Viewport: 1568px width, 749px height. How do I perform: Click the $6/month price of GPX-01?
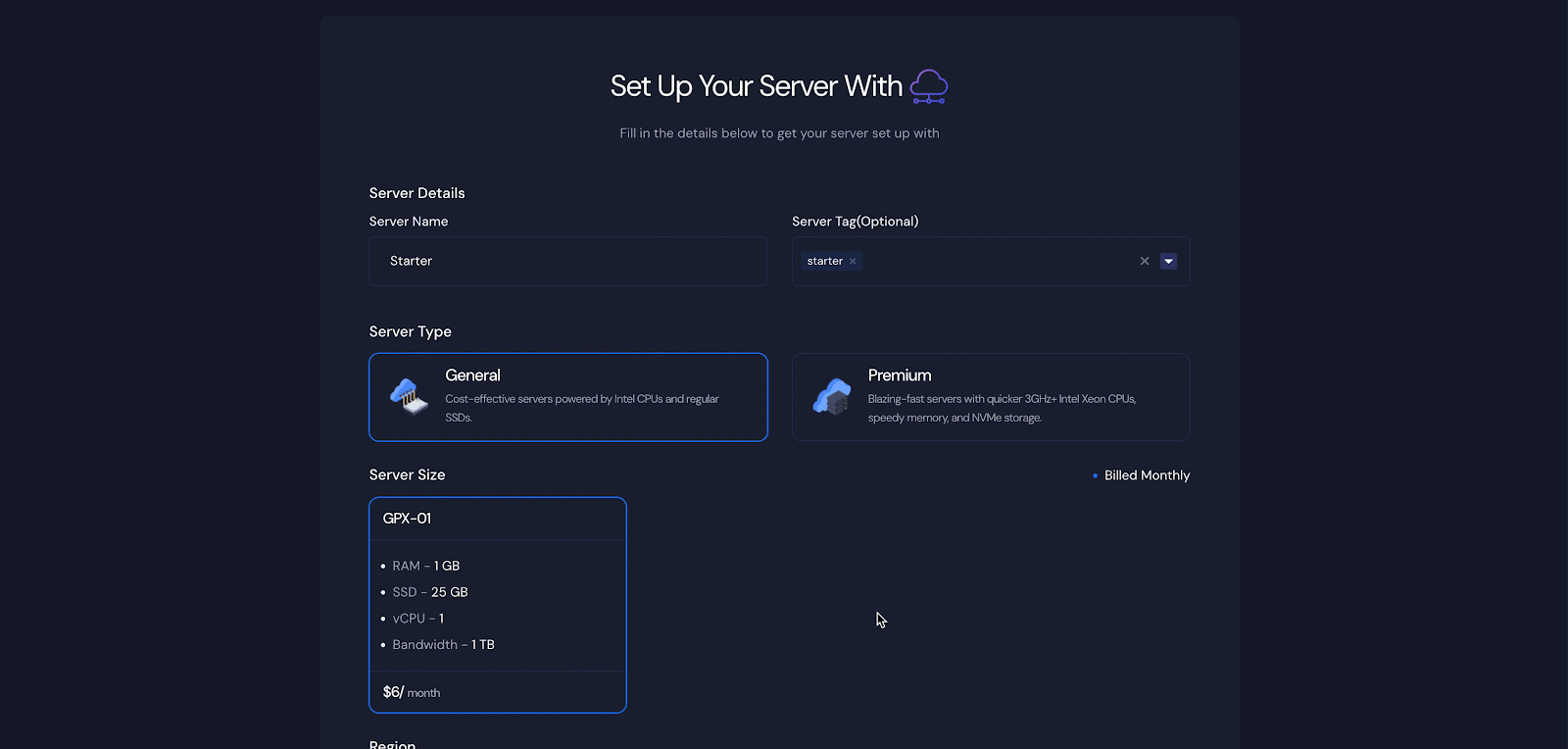pos(412,692)
